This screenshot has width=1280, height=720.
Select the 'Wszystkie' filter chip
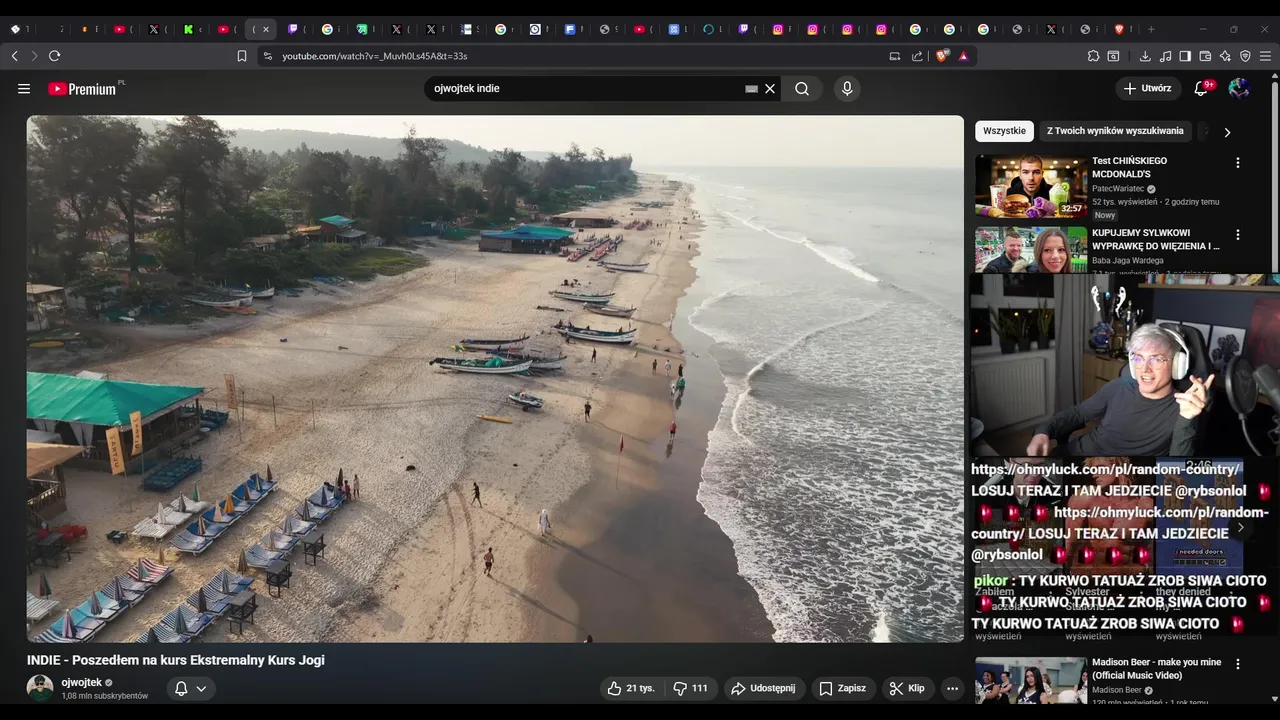tap(1004, 131)
